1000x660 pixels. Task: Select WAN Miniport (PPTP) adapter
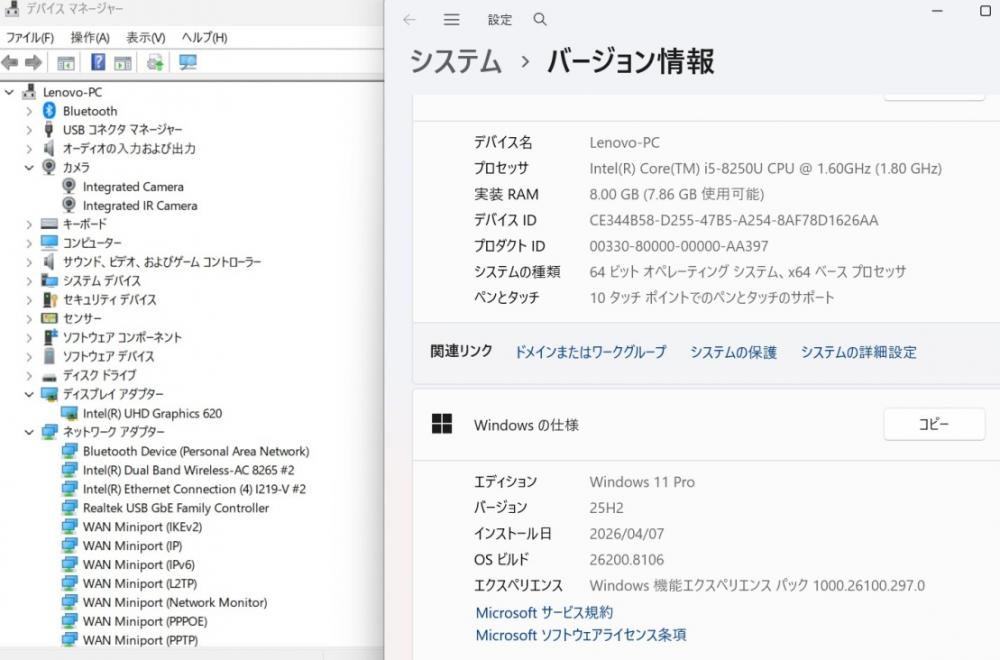(140, 640)
